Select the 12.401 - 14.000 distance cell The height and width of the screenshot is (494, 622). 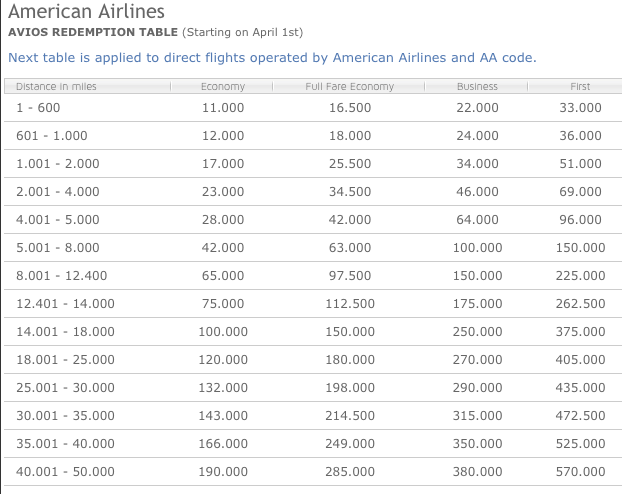(66, 303)
